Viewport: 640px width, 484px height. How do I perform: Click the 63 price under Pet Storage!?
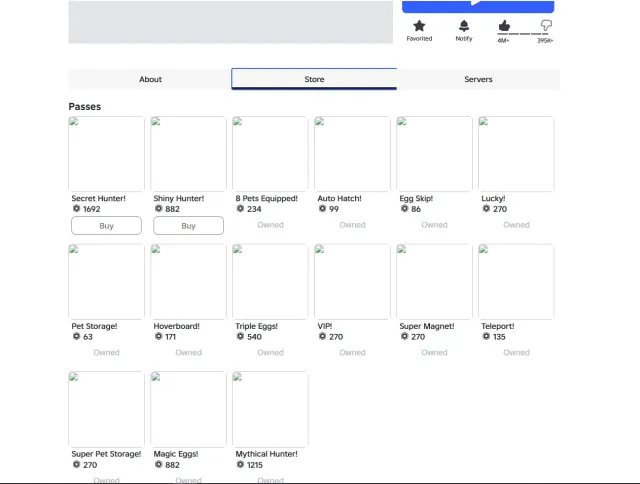(88, 337)
